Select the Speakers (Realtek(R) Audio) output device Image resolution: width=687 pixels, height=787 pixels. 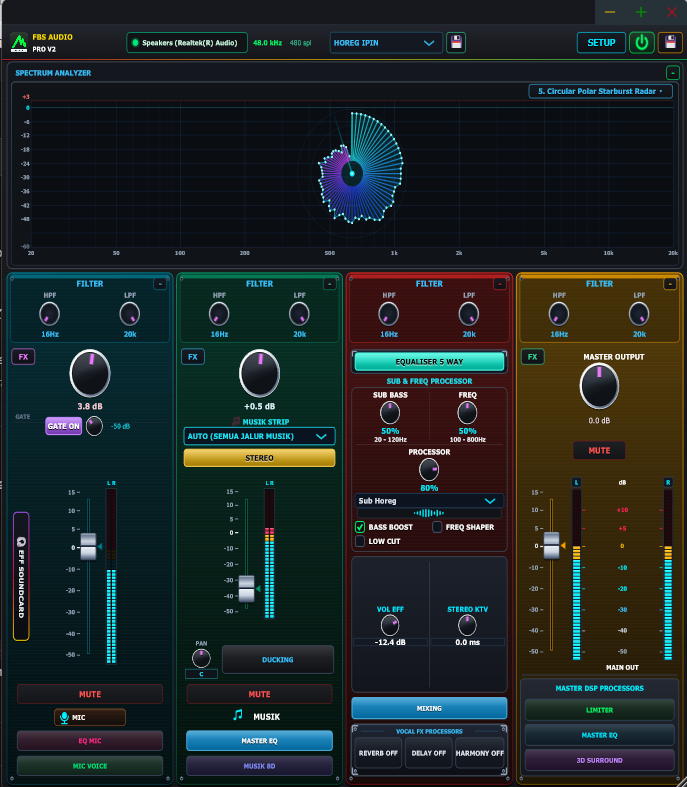coord(187,43)
